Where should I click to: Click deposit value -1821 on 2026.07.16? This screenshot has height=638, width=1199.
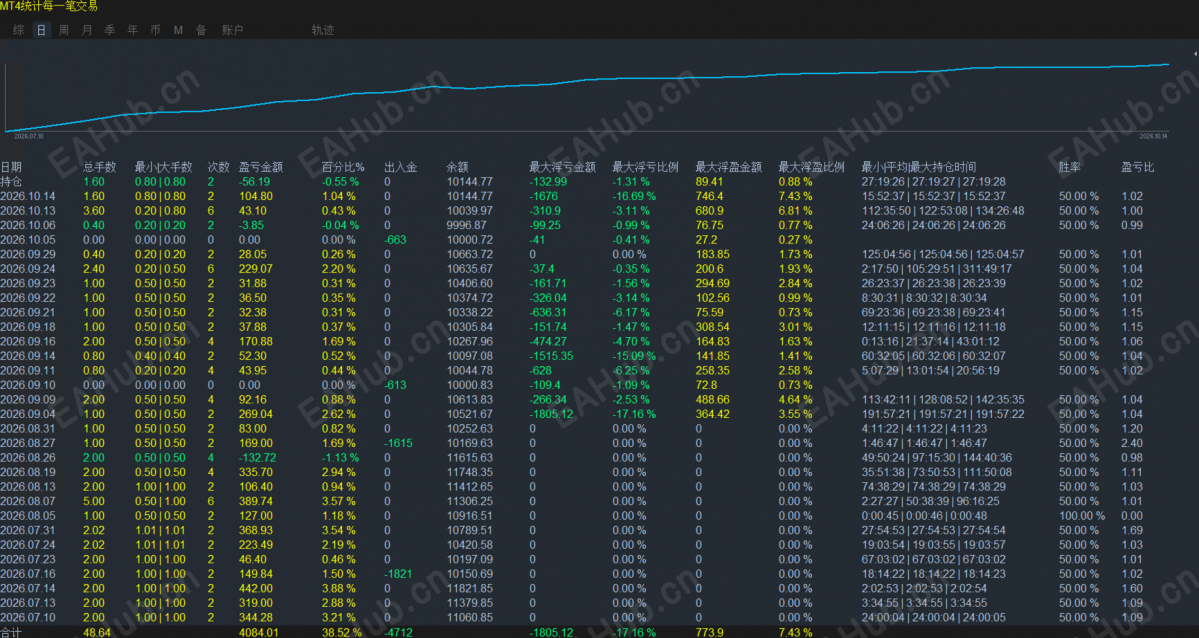[398, 575]
